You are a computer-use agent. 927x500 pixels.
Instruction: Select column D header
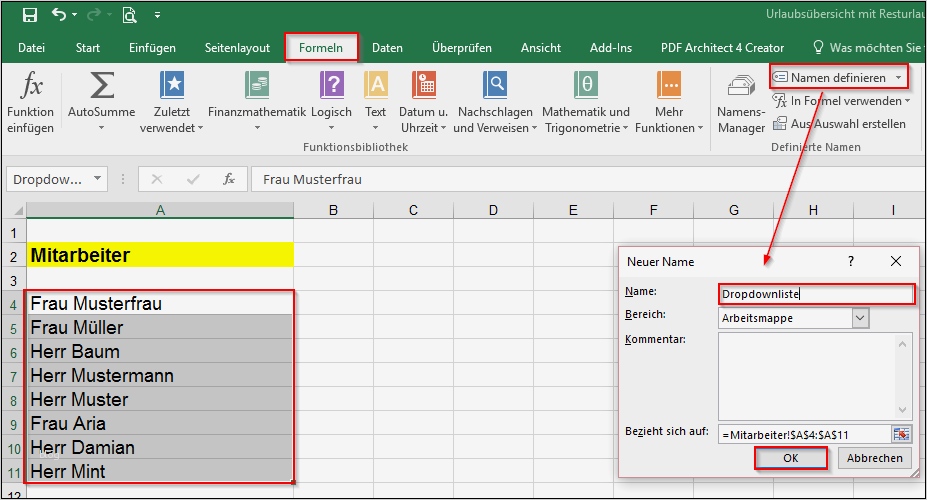[493, 210]
